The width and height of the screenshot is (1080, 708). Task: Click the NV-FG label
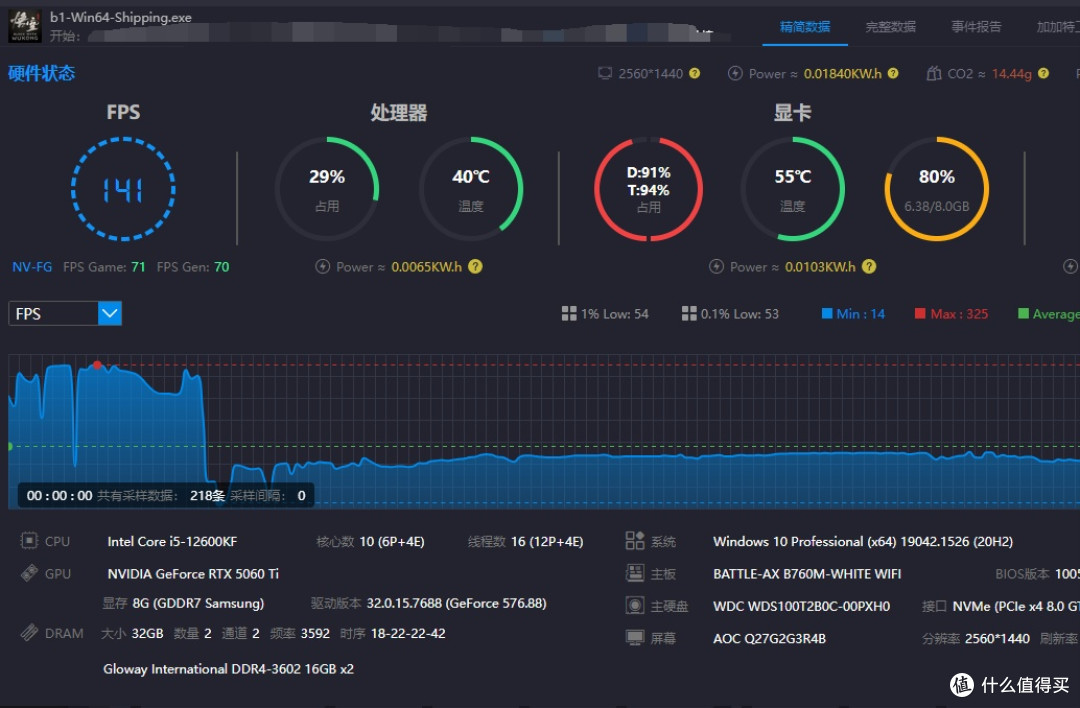click(32, 267)
